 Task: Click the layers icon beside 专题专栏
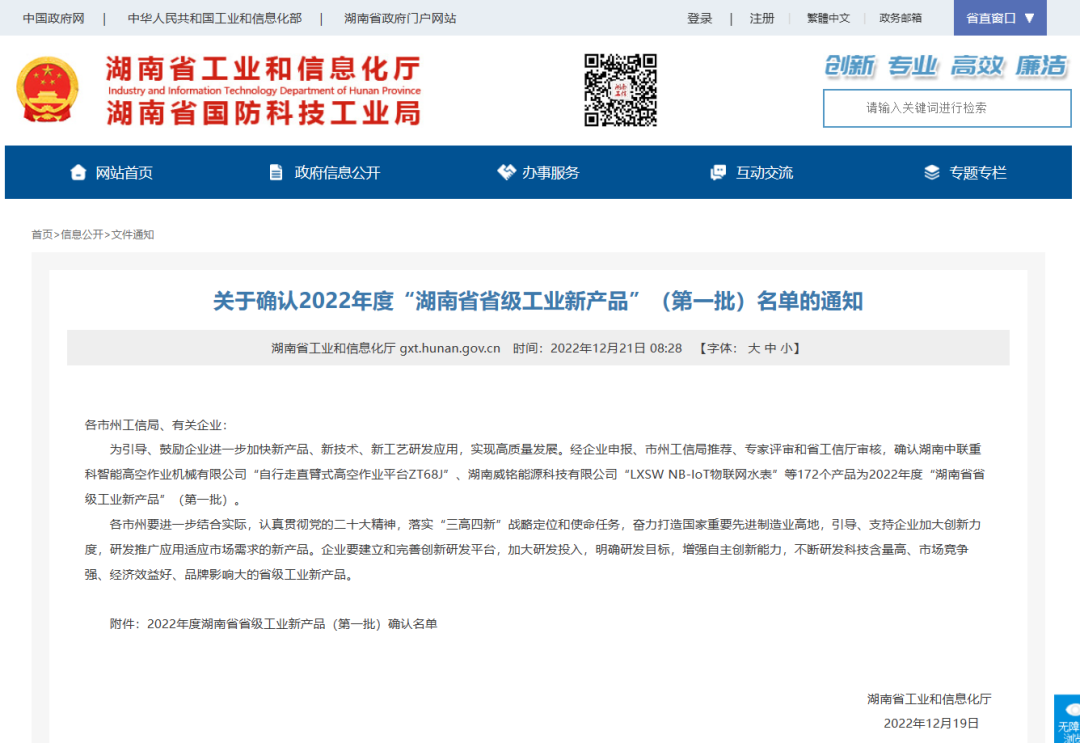(932, 172)
